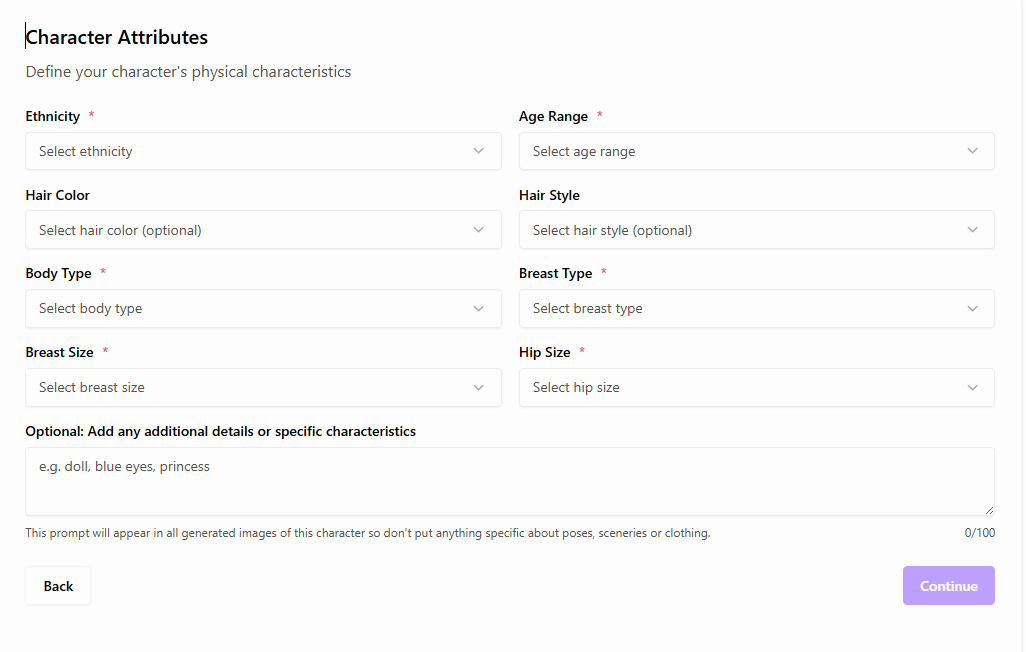Viewport: 1026px width, 652px height.
Task: Click the chevron icon in the Ethnicity field
Action: pyautogui.click(x=479, y=151)
